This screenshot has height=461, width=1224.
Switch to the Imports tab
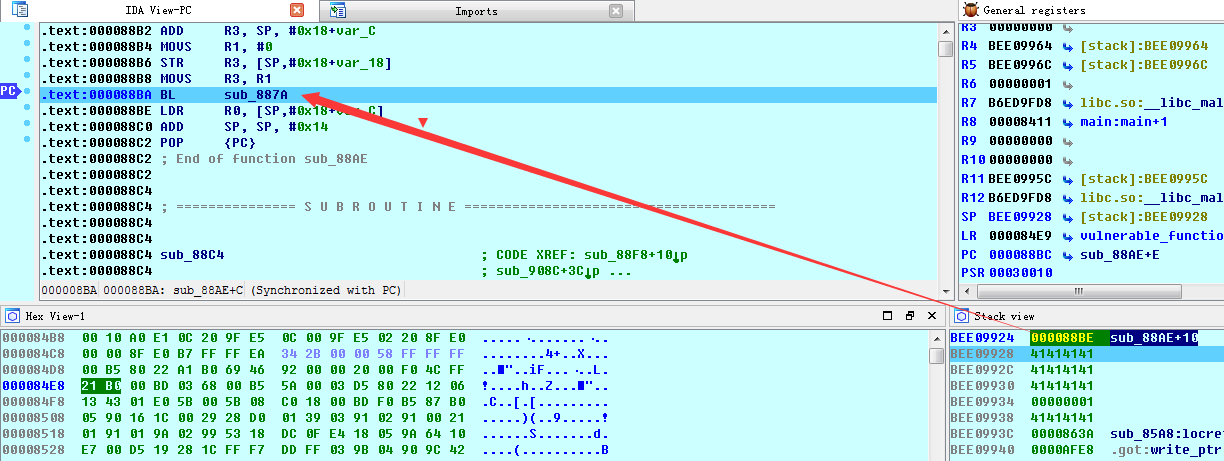click(x=476, y=11)
